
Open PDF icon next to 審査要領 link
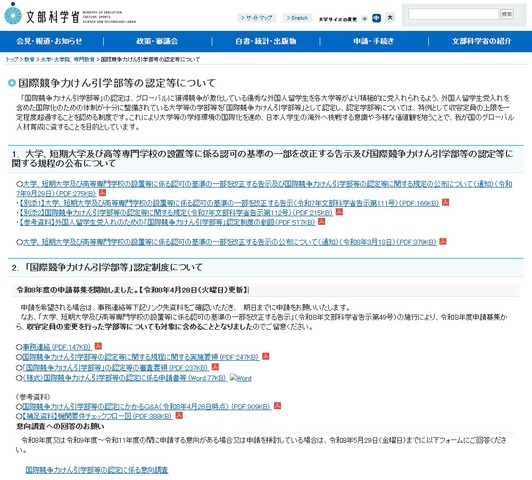215,367
